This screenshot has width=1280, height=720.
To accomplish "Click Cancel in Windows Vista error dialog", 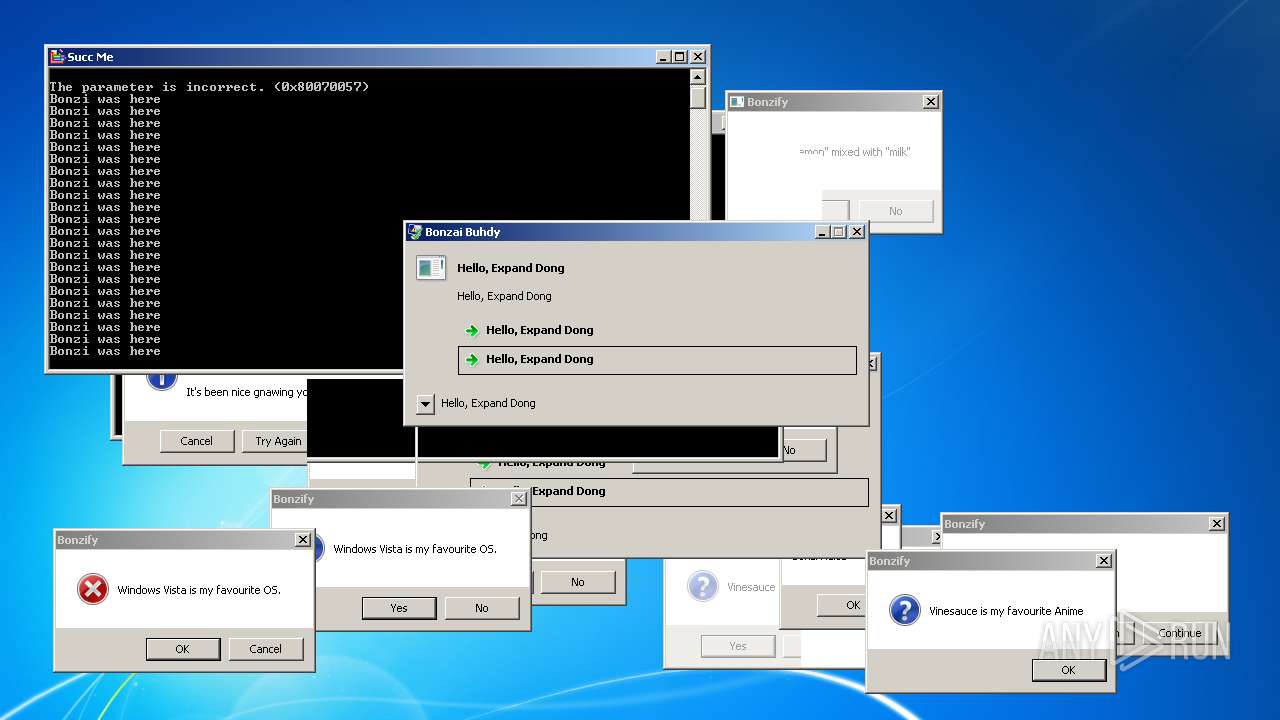I will click(265, 649).
